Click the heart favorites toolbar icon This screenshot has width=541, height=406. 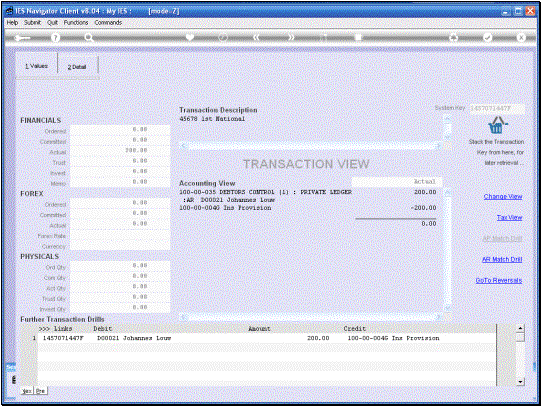tap(190, 37)
